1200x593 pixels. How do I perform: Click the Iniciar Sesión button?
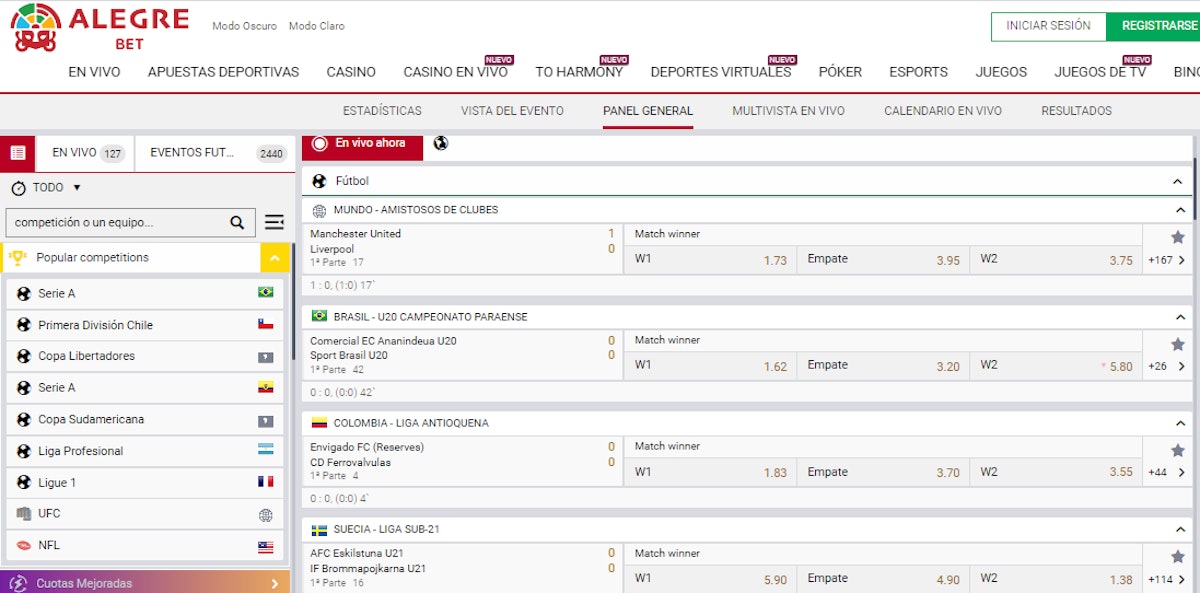1048,26
